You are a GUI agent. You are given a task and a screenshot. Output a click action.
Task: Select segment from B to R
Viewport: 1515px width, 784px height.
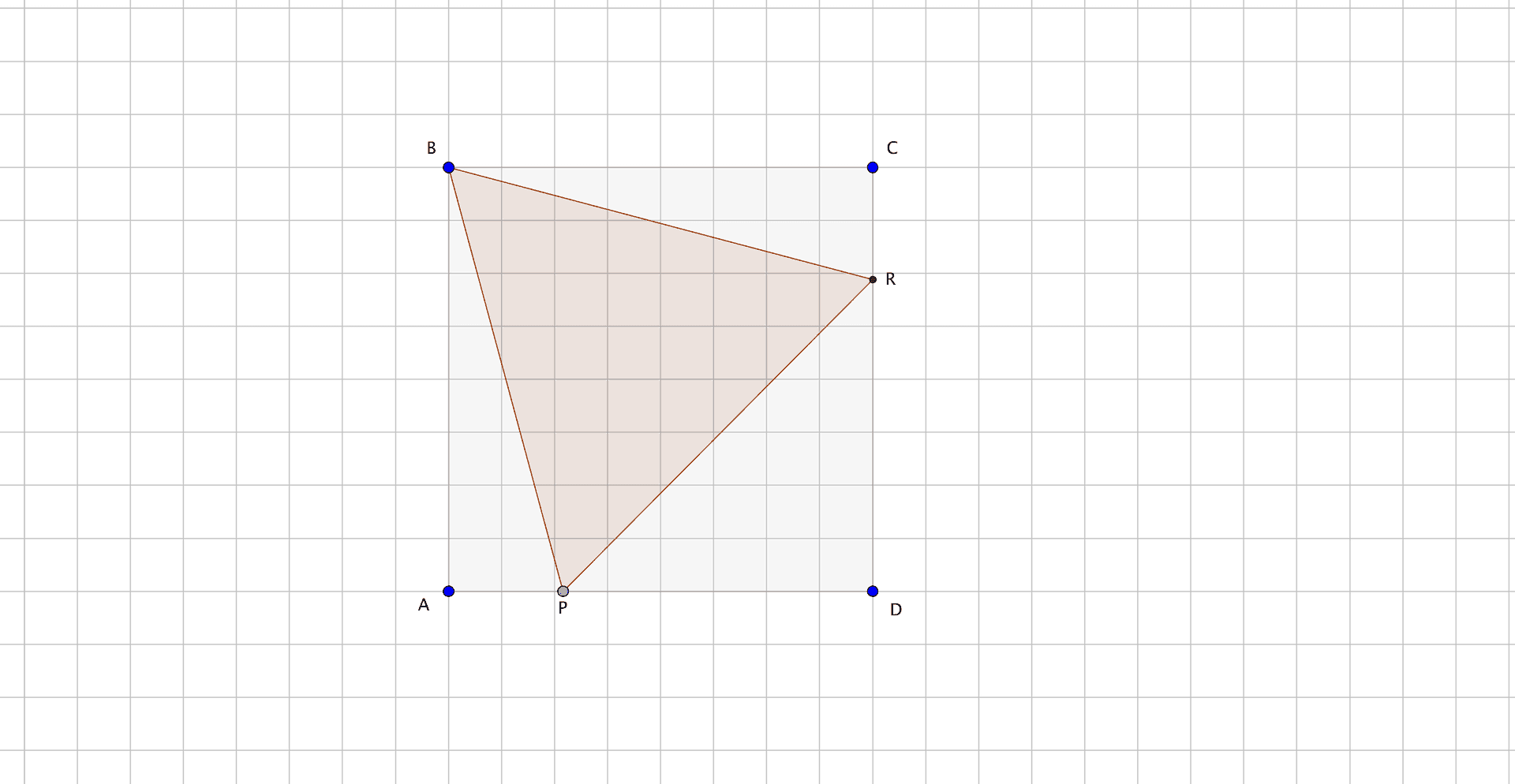(x=660, y=223)
